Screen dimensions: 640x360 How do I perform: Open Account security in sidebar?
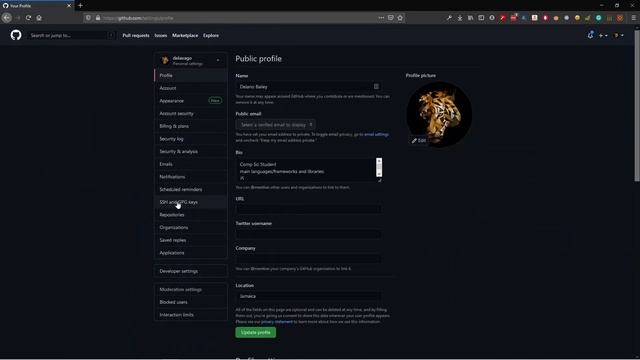click(191, 113)
